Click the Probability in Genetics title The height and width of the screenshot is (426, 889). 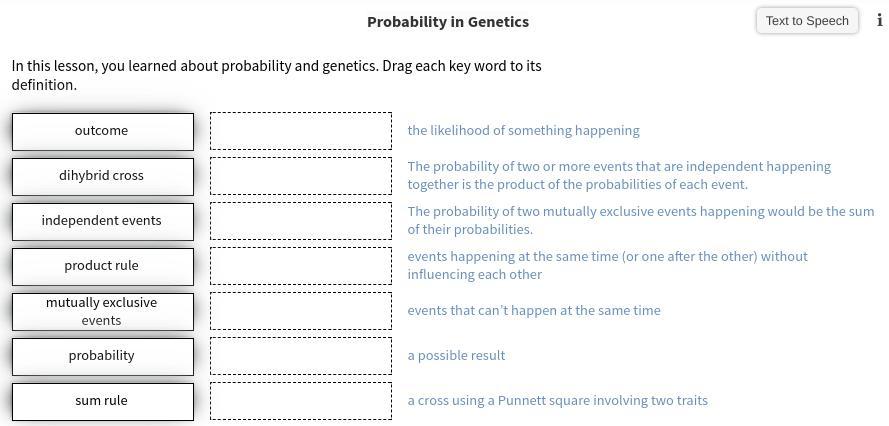(x=447, y=21)
